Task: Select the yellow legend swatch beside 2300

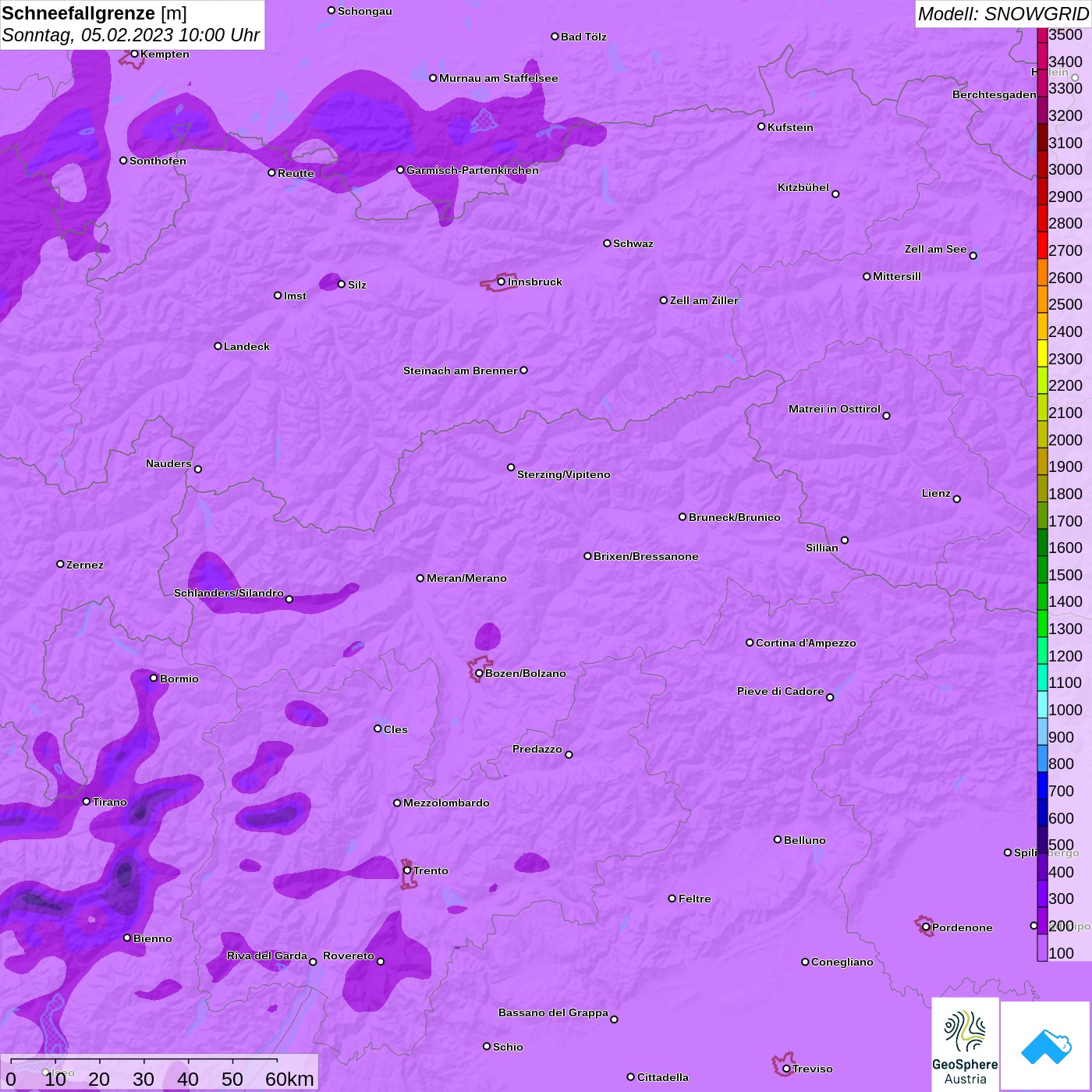Action: tap(1042, 353)
